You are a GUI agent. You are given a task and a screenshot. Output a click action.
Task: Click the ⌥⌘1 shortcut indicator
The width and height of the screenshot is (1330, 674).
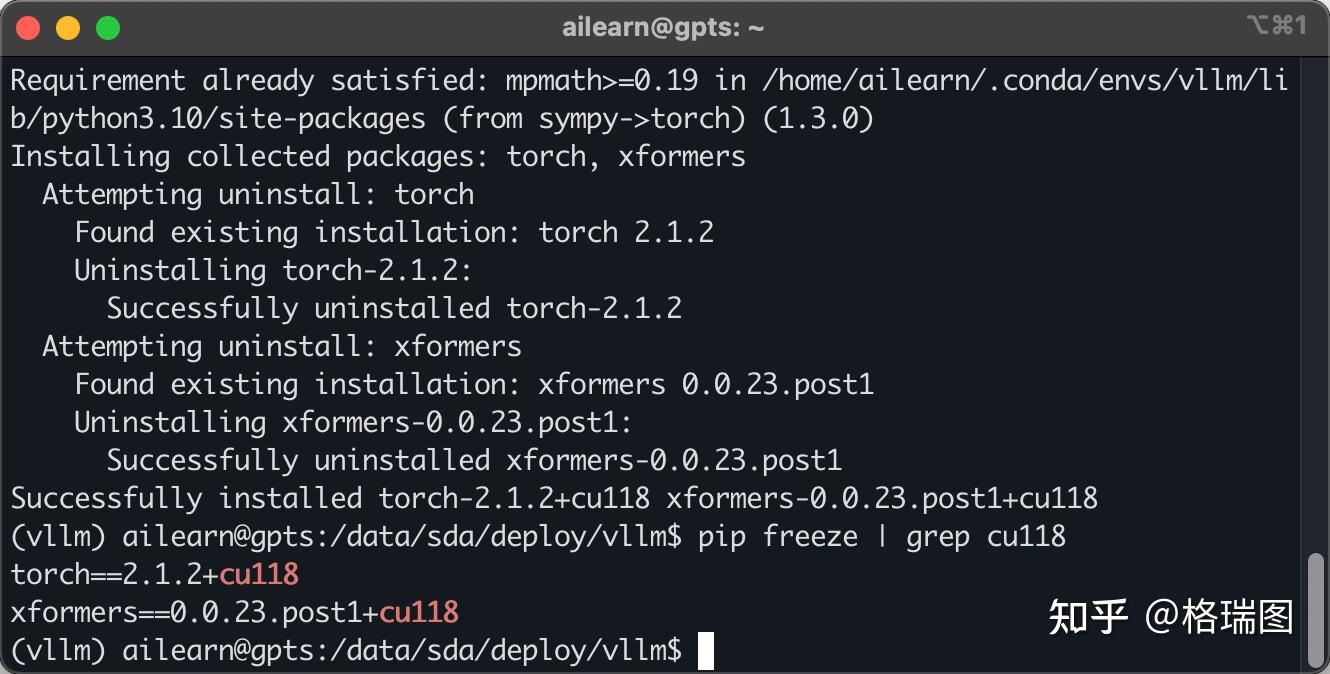(x=1277, y=26)
